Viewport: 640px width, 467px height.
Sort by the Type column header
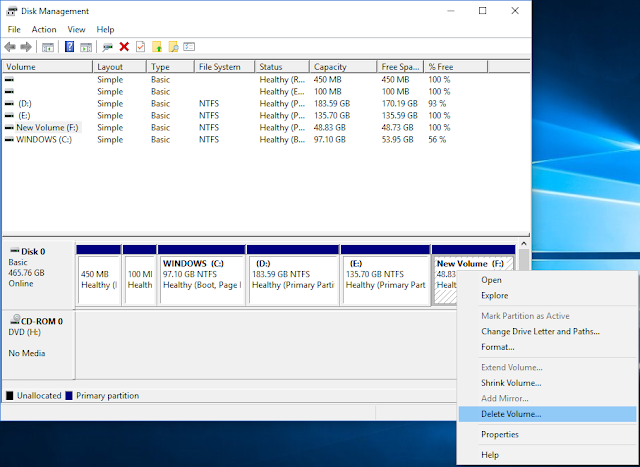[170, 67]
